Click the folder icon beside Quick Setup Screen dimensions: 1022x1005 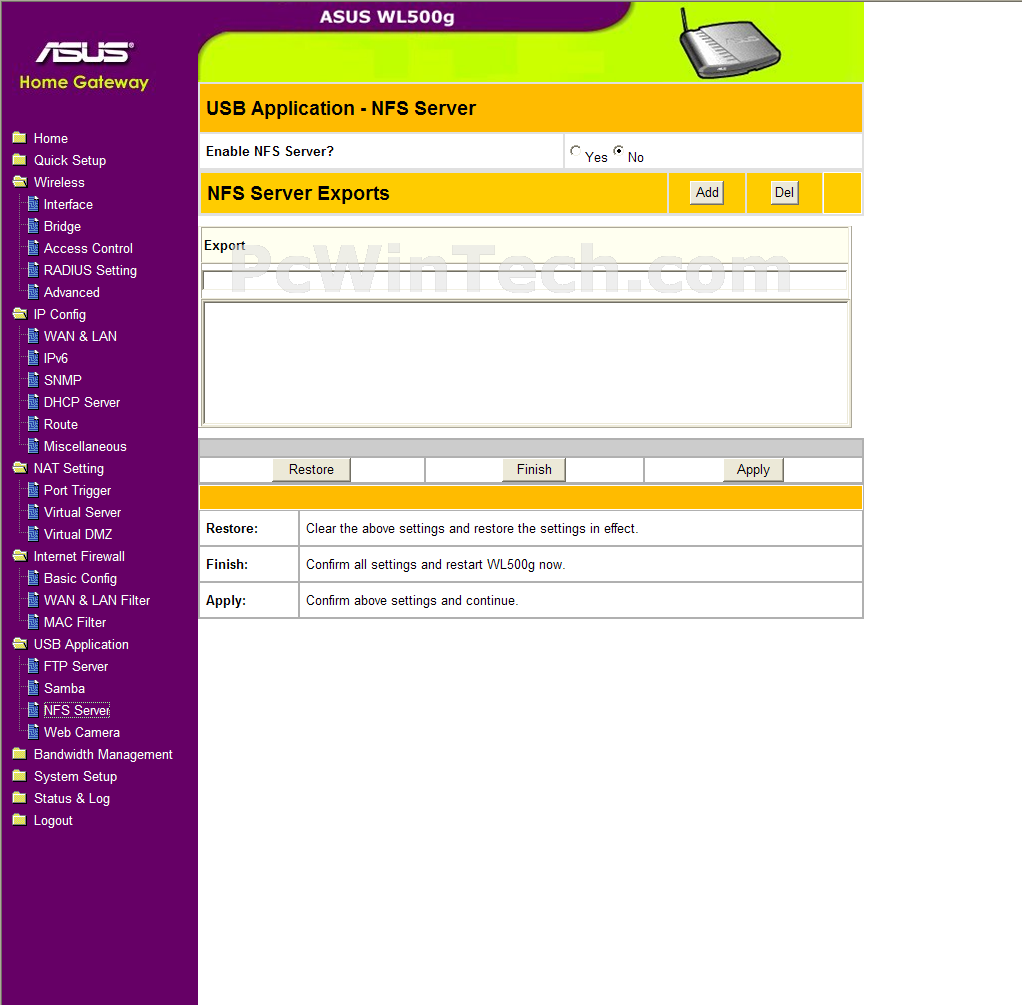pos(20,160)
